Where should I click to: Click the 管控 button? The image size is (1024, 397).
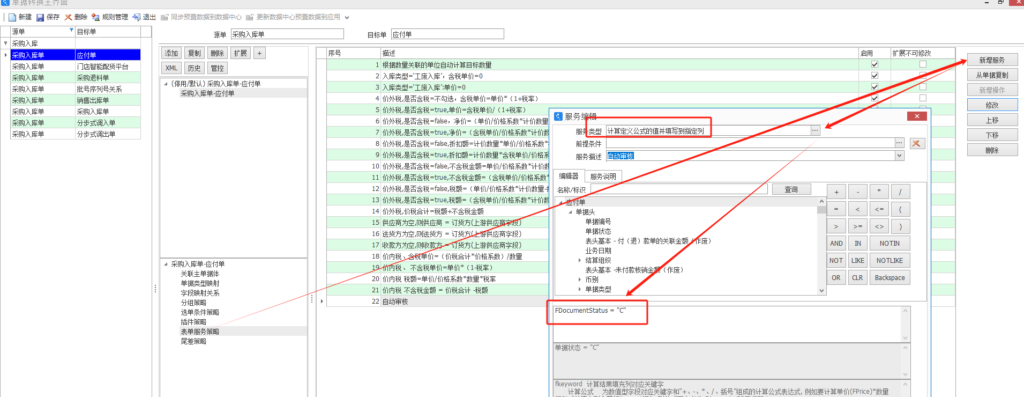click(217, 68)
